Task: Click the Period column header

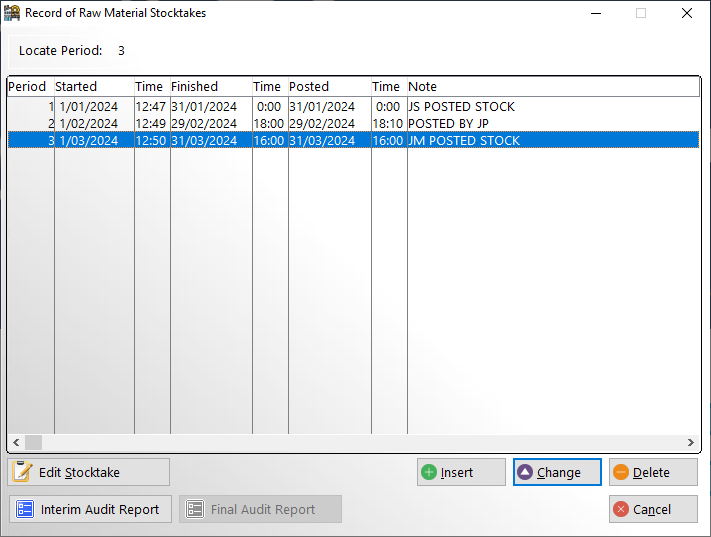Action: [x=28, y=87]
